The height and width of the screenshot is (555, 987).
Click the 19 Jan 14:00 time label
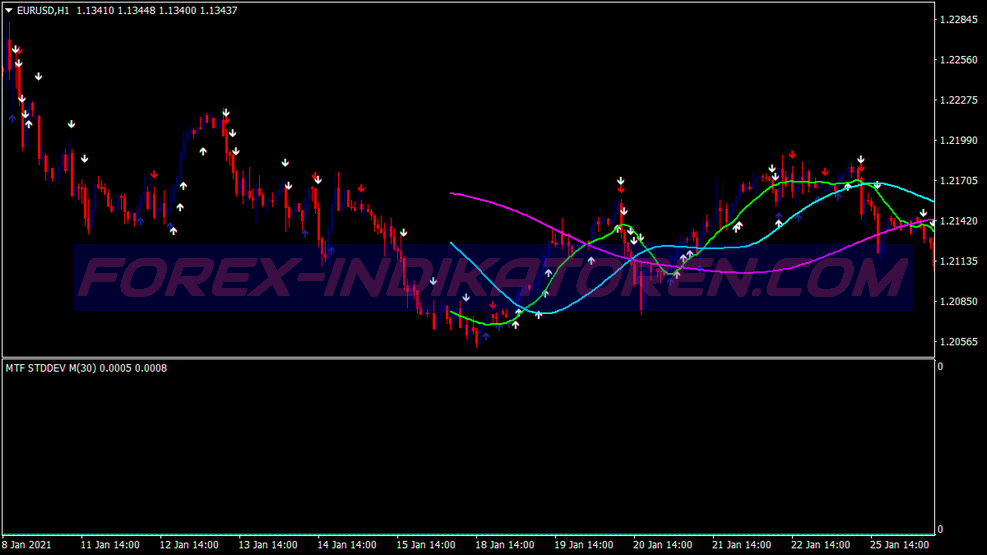584,545
